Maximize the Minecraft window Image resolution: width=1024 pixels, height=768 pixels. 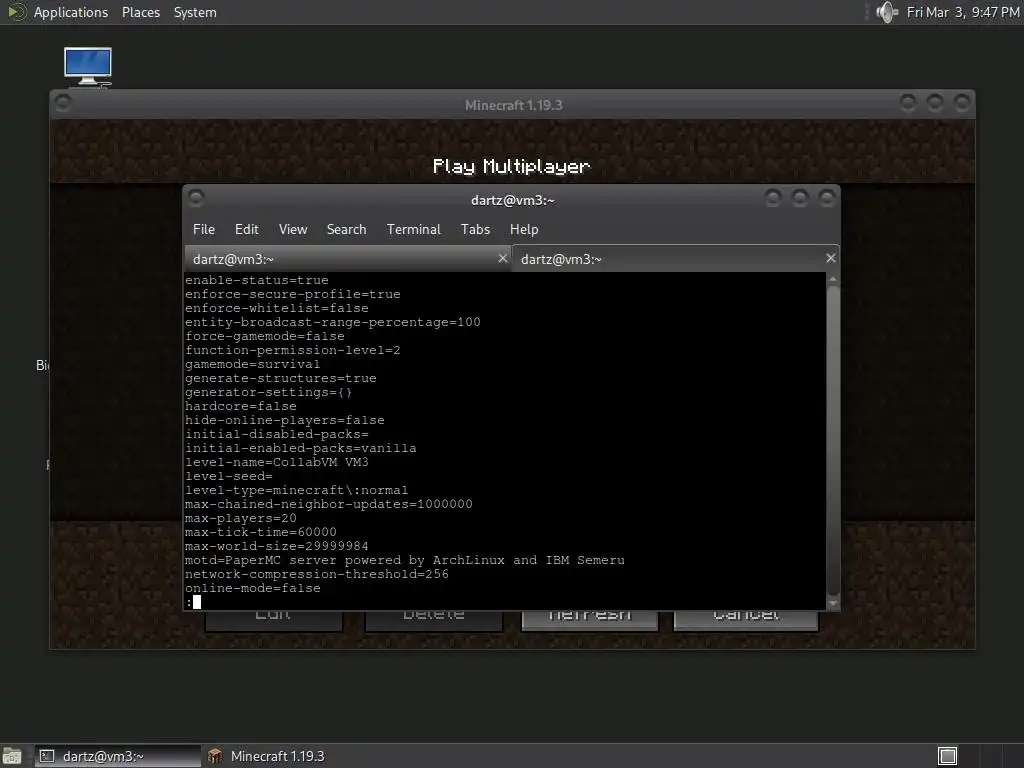(x=935, y=103)
